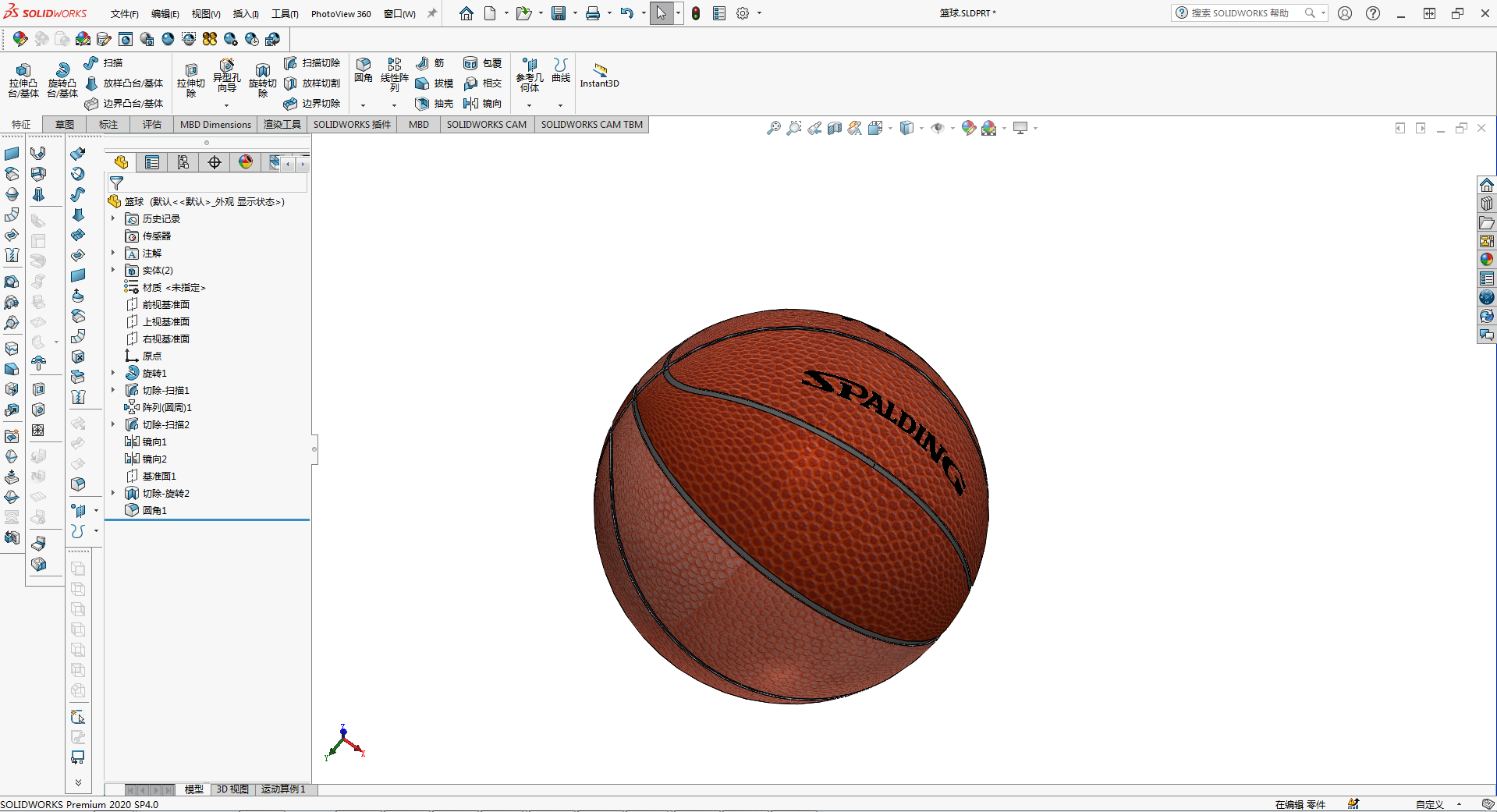Expand the 切除-旋转2 feature node

(x=113, y=494)
